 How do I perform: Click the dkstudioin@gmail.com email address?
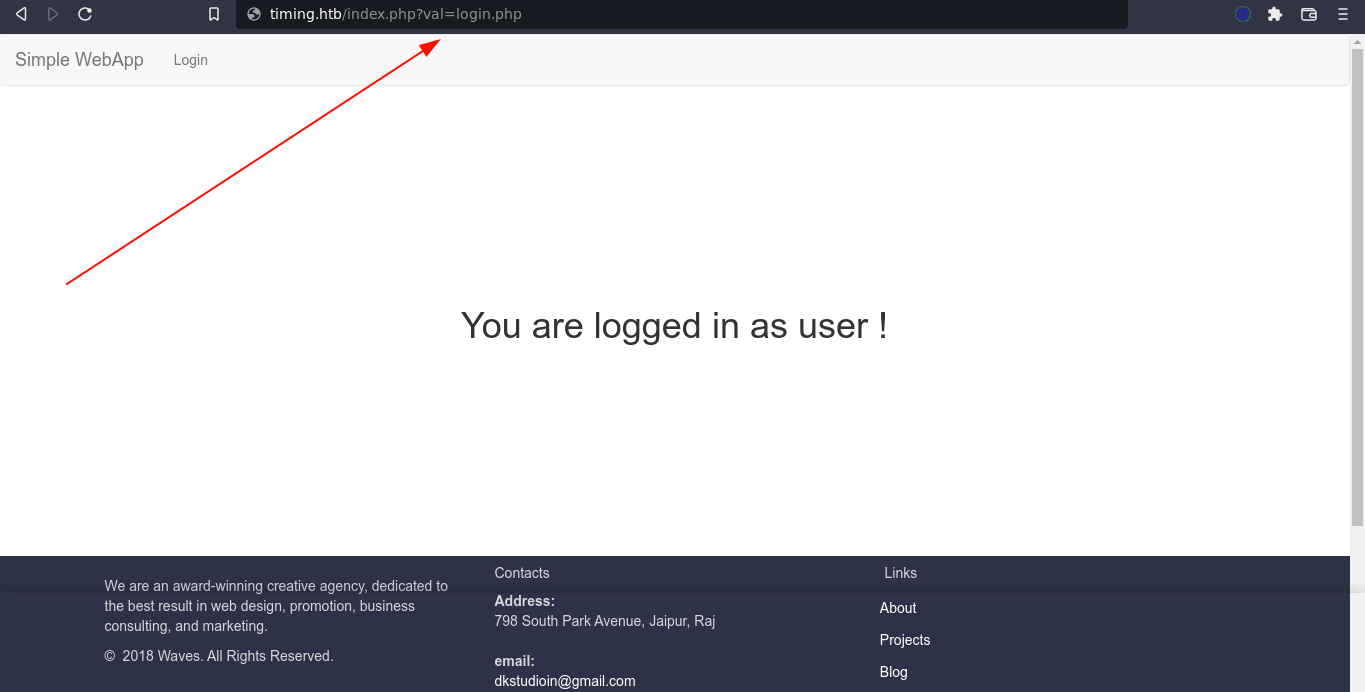tap(565, 681)
